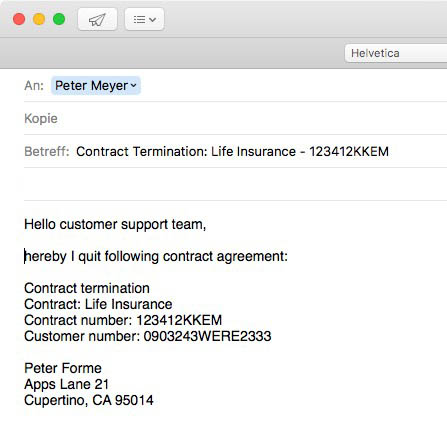
Task: Select the Peter Meyer recipient token
Action: point(96,85)
